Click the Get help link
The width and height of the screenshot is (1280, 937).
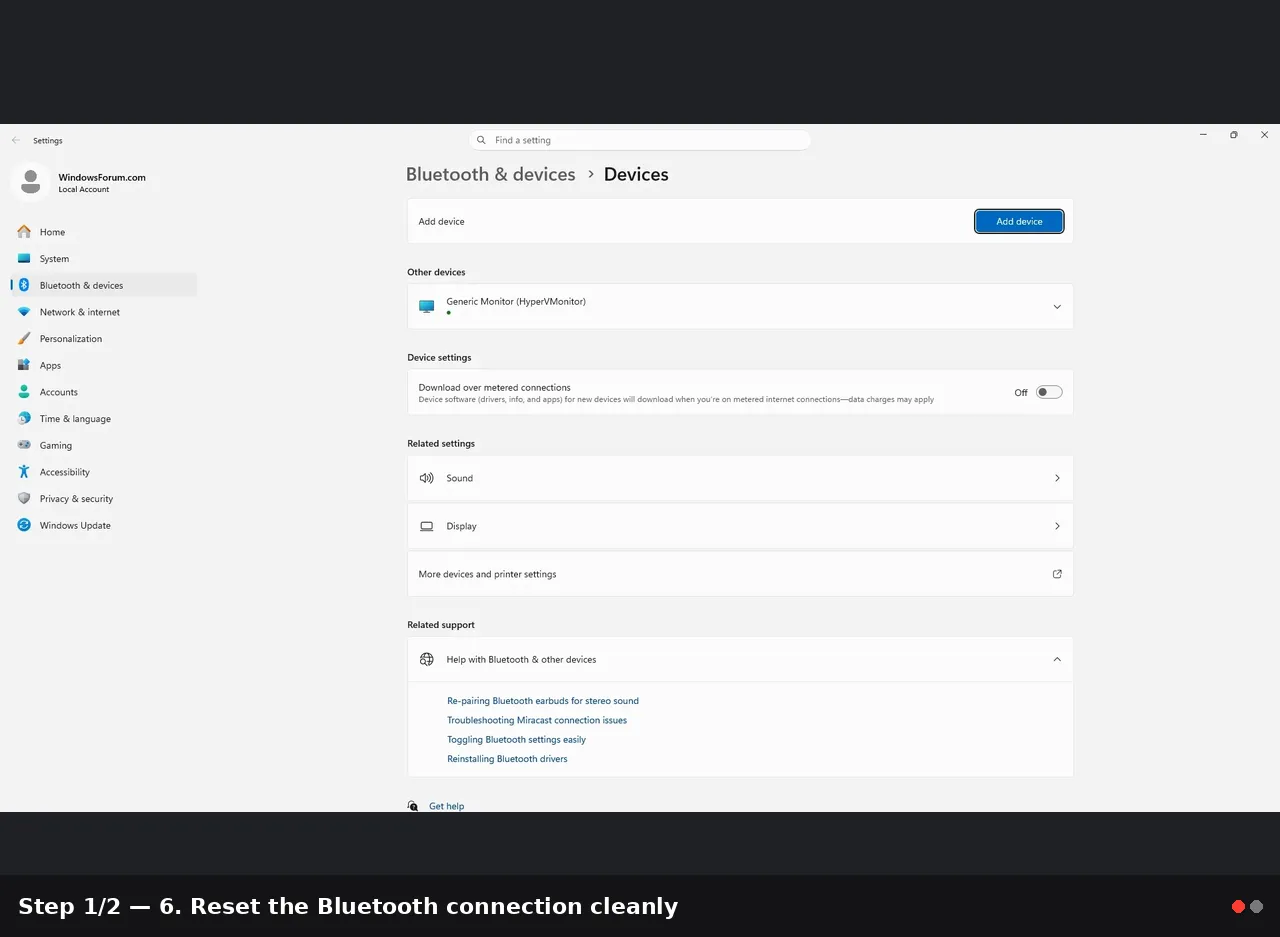coord(446,806)
